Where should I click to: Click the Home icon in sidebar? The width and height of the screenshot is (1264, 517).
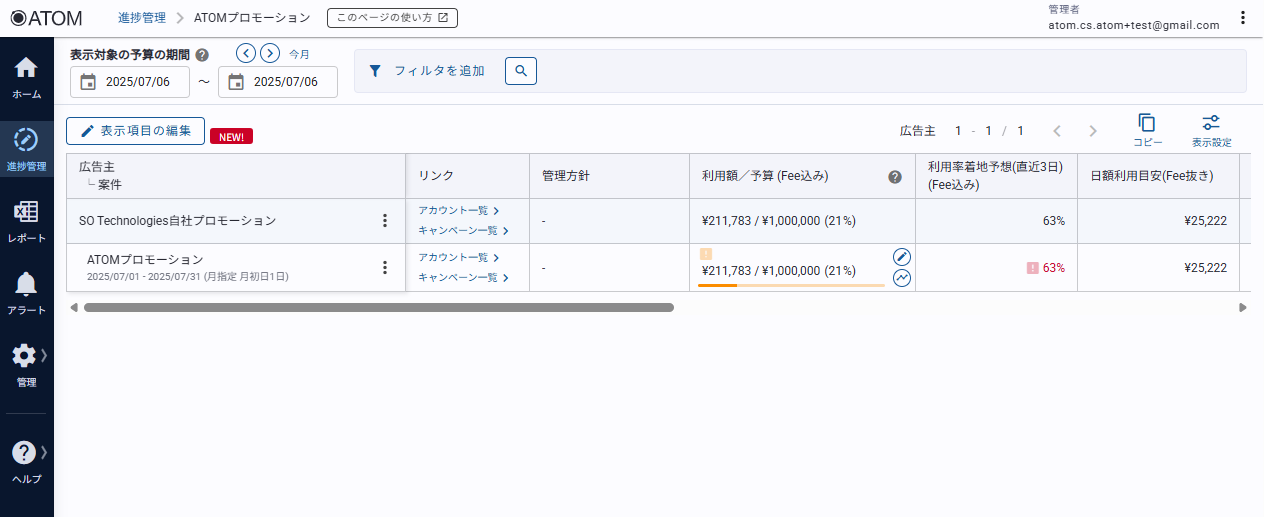coord(26,69)
